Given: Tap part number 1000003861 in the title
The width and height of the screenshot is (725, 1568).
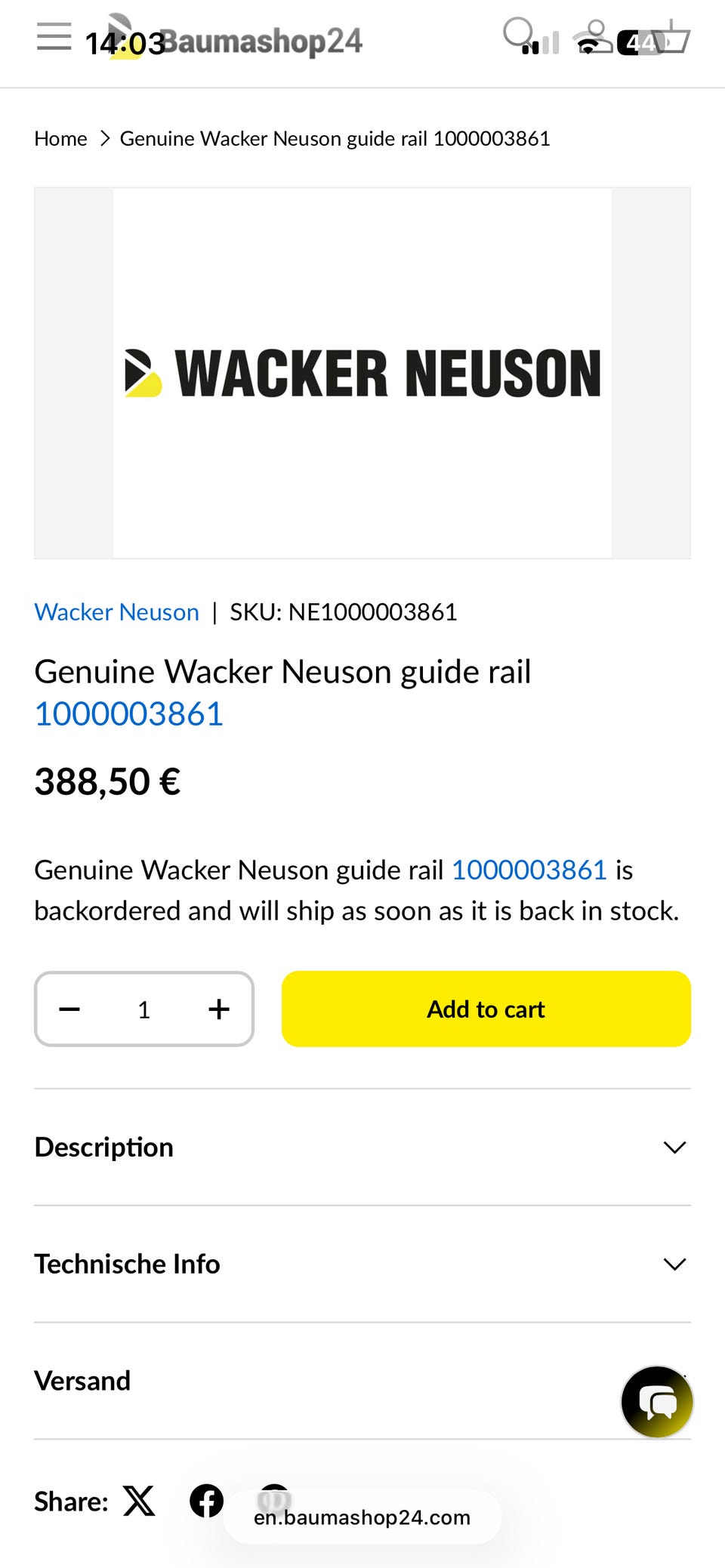Looking at the screenshot, I should [129, 714].
